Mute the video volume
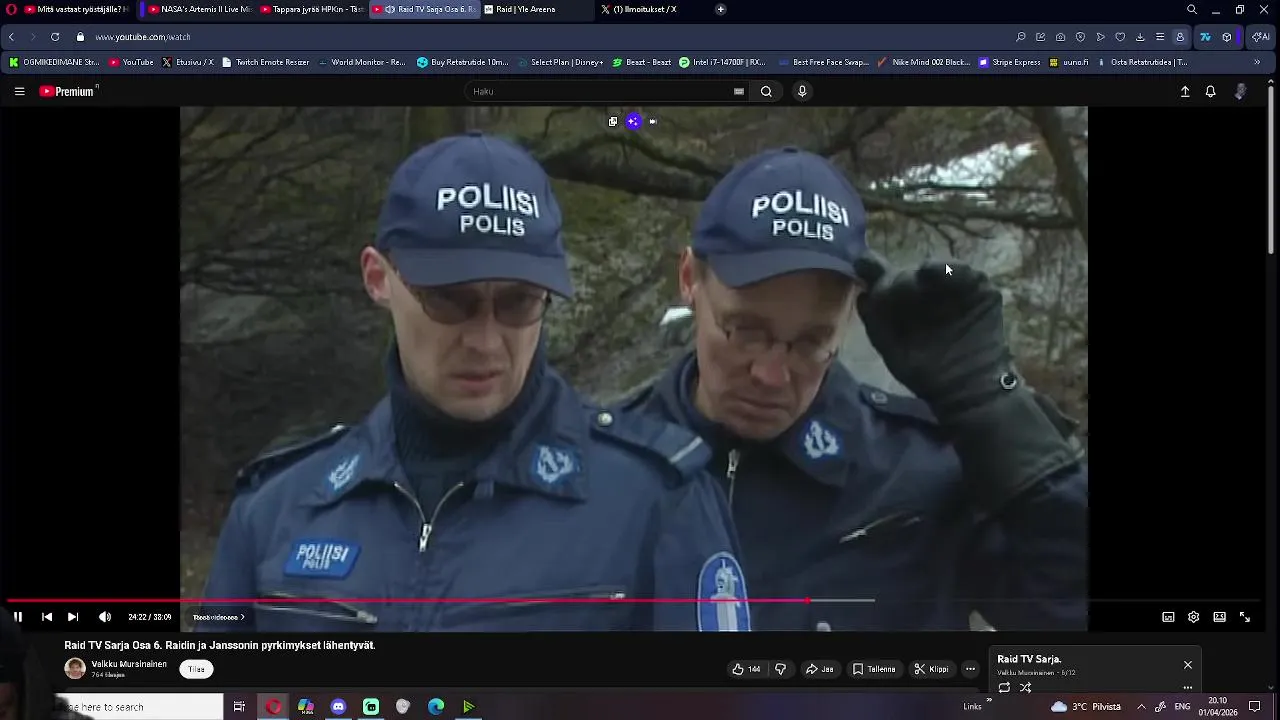1280x720 pixels. point(105,617)
